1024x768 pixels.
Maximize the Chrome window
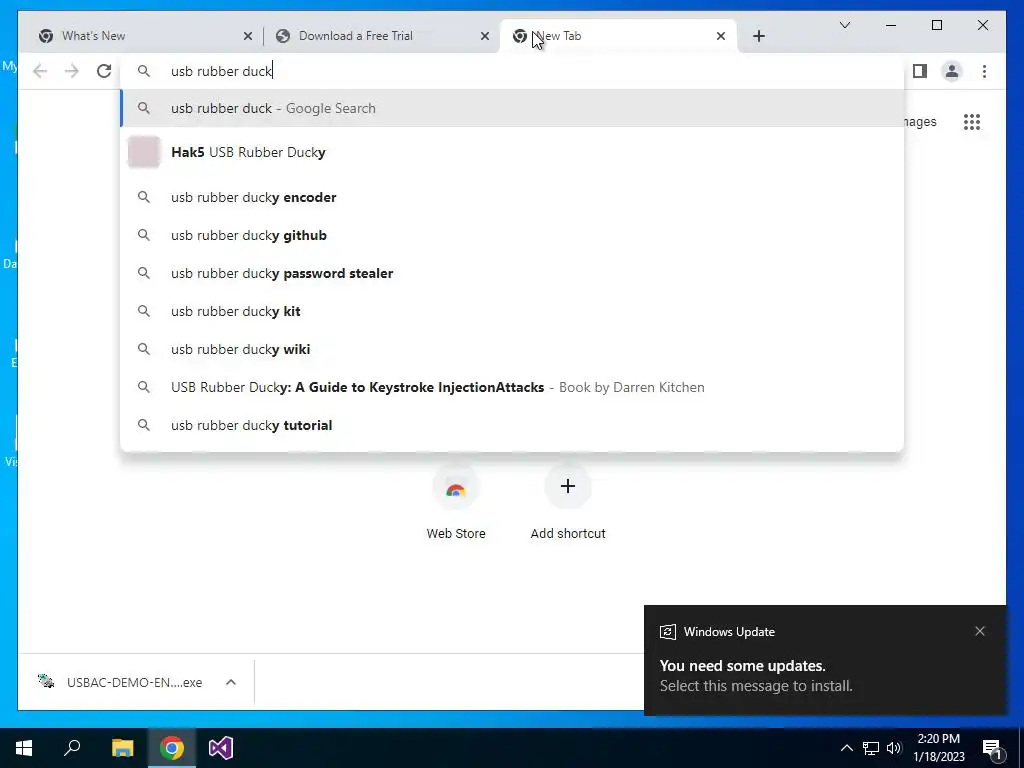[936, 25]
